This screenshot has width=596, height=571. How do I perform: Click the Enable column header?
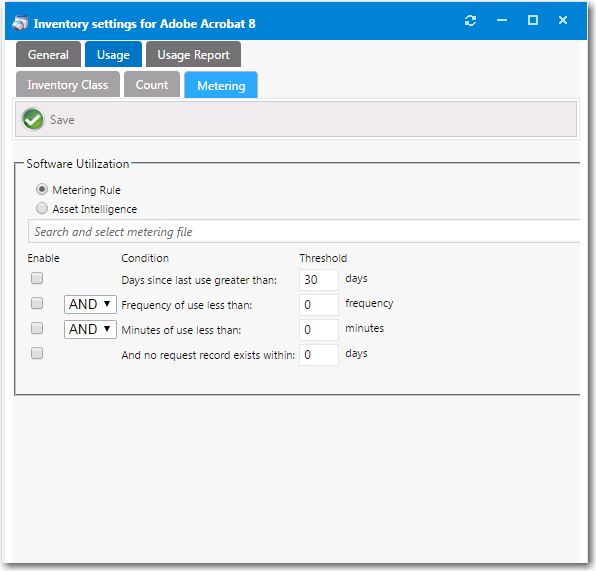coord(43,258)
